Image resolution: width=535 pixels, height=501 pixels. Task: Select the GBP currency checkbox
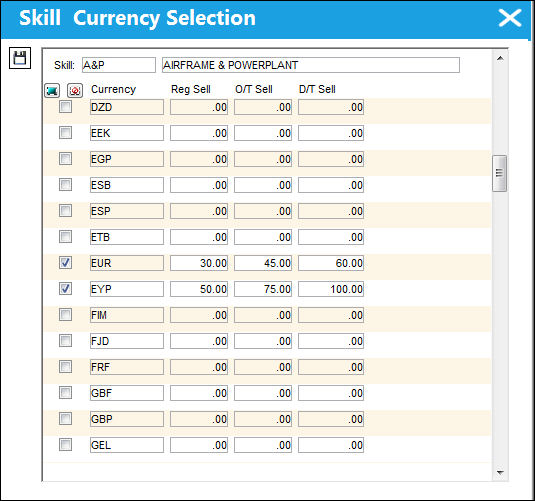(x=65, y=419)
